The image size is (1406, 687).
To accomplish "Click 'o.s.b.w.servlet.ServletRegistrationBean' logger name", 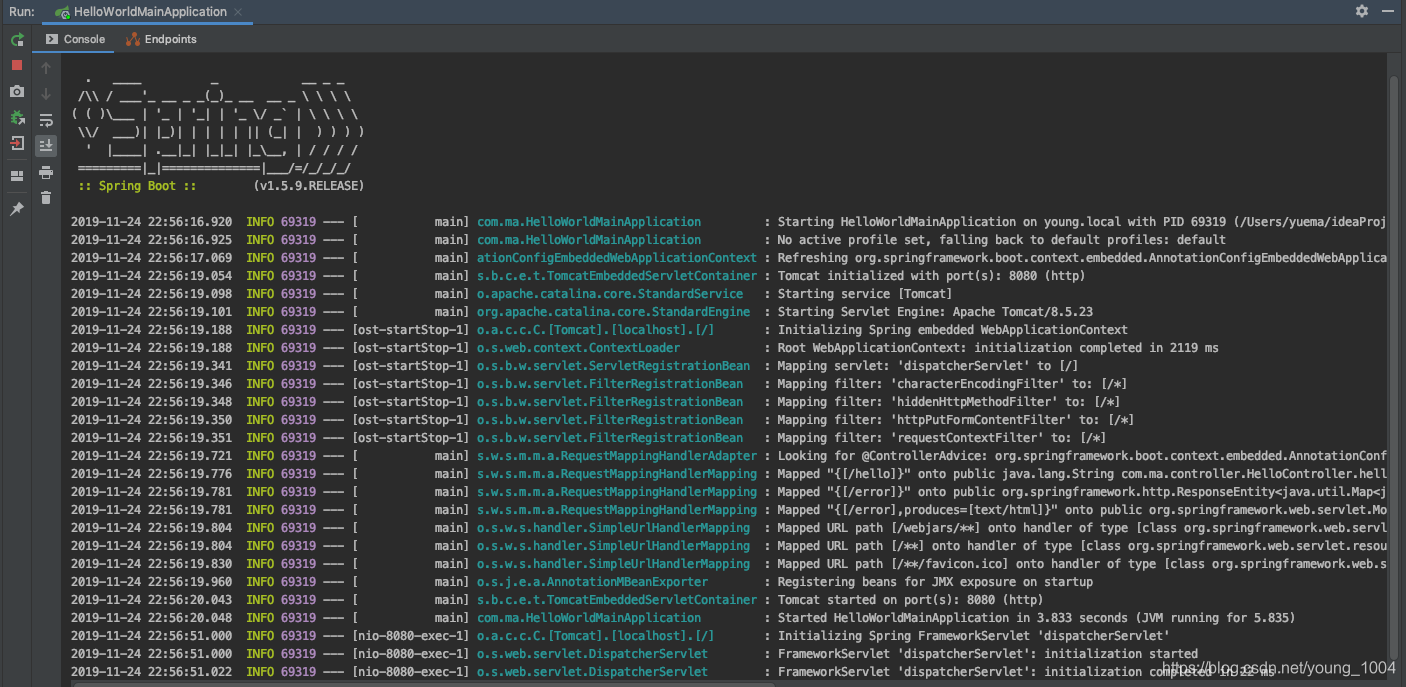I will coord(613,366).
